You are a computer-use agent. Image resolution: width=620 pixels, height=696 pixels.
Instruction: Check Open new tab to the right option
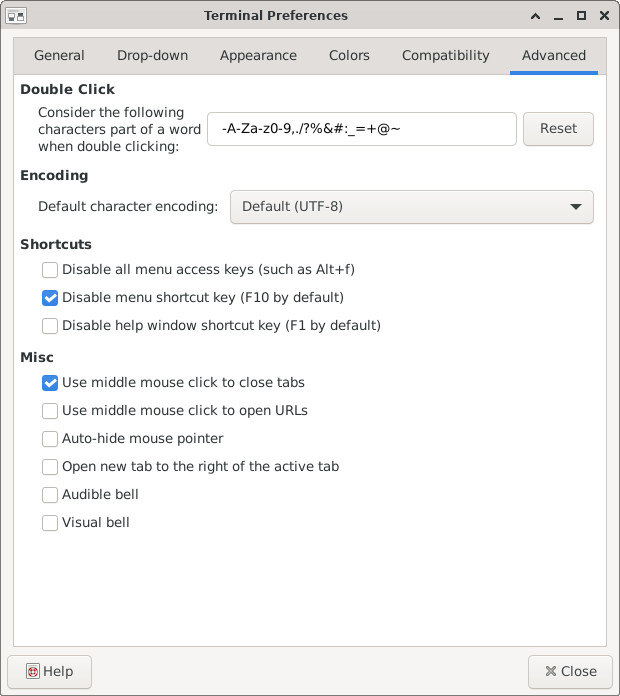(50, 467)
